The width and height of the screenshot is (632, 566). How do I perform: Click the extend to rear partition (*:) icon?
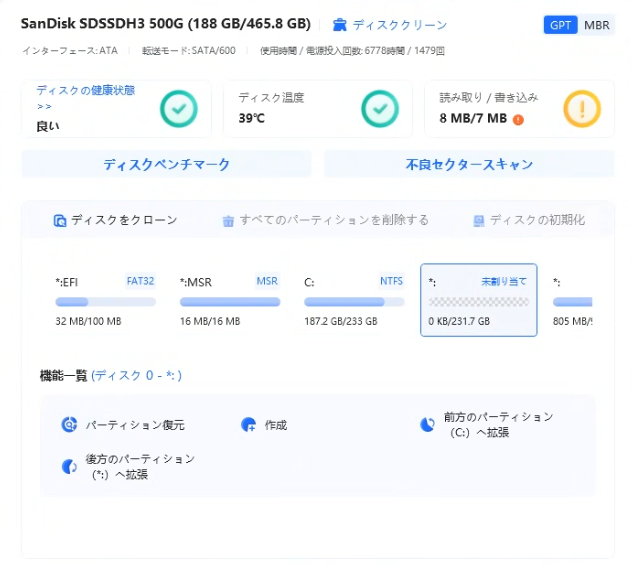point(69,466)
